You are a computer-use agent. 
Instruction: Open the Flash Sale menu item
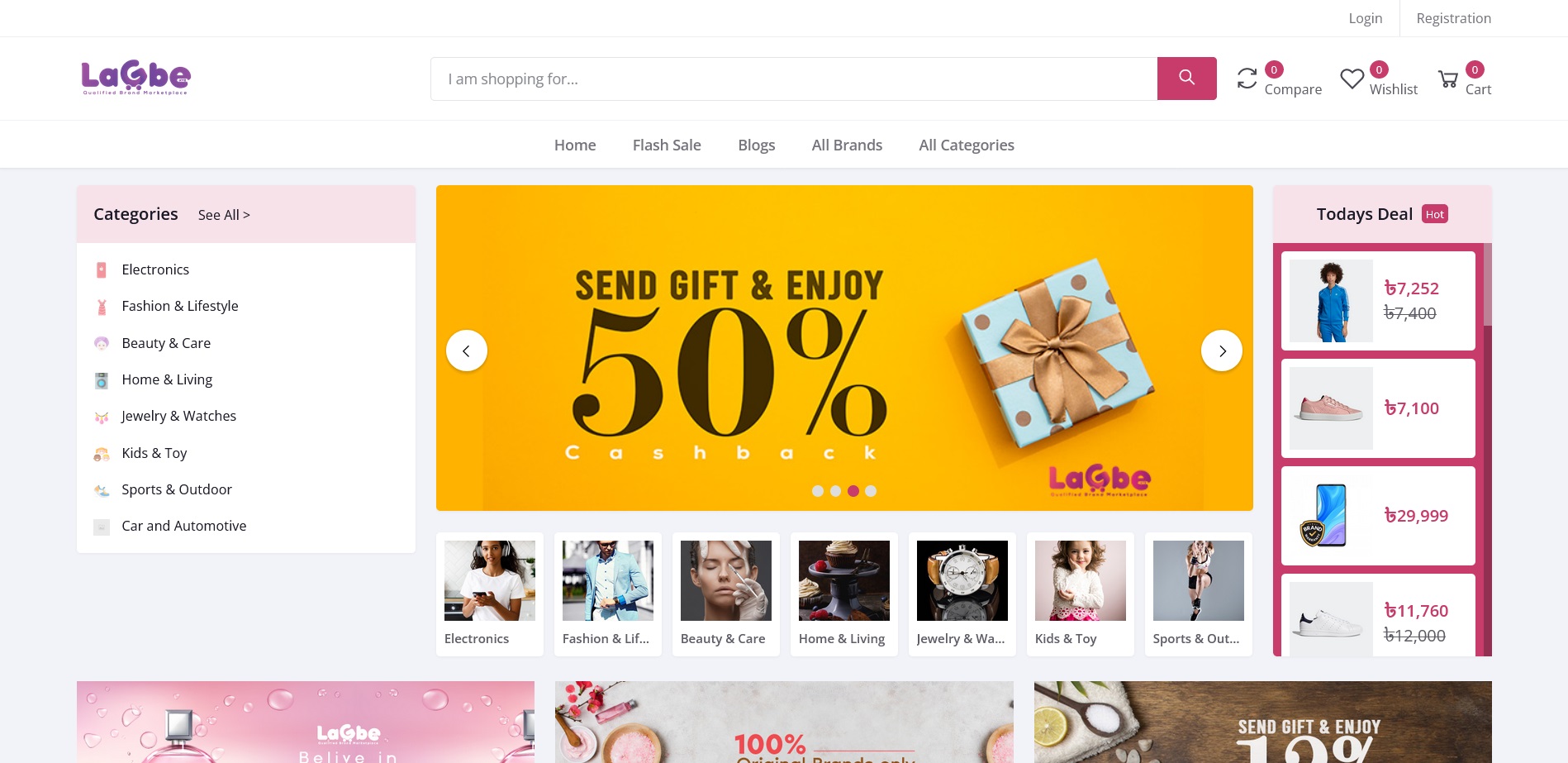(x=667, y=145)
